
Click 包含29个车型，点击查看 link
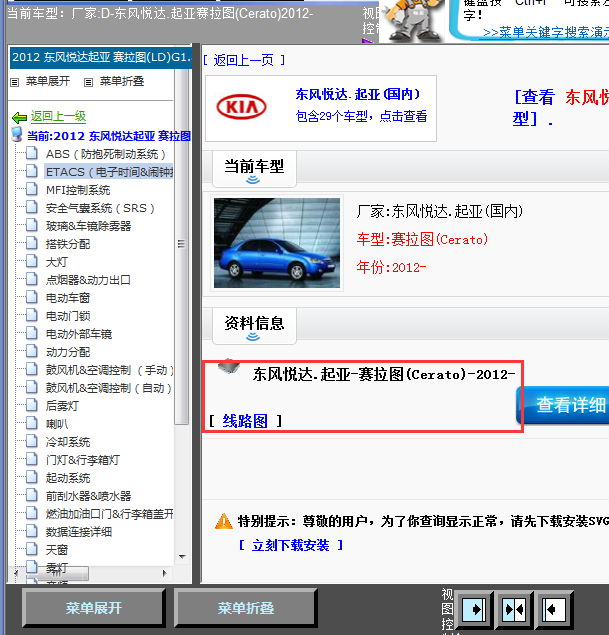(361, 116)
